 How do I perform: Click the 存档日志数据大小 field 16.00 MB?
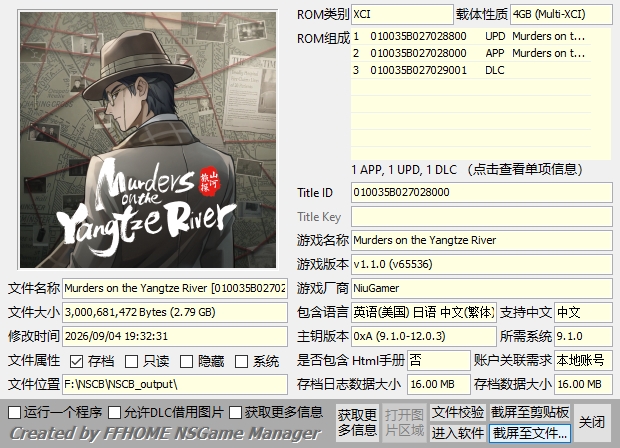(x=439, y=384)
